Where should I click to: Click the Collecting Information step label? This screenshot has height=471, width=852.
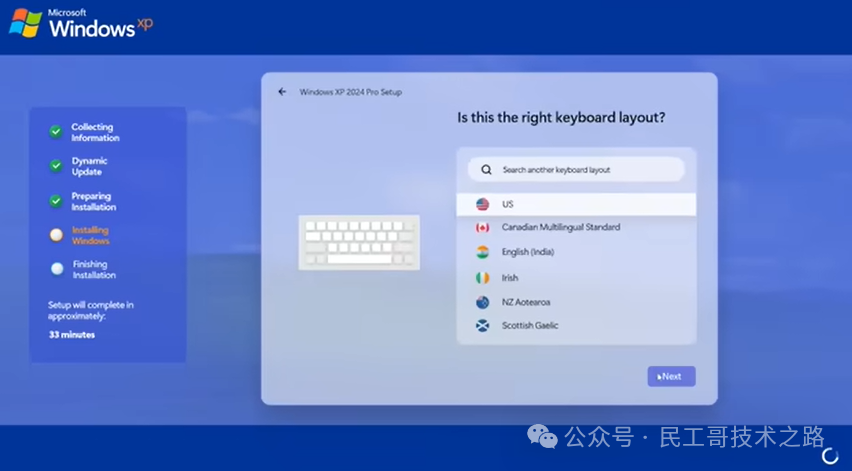[95, 132]
